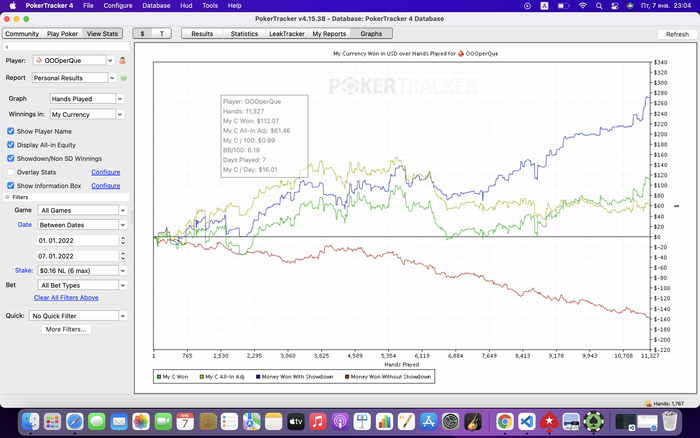Screen dimensions: 700x438
Task: Switch to the Statistics tab
Action: coord(244,33)
